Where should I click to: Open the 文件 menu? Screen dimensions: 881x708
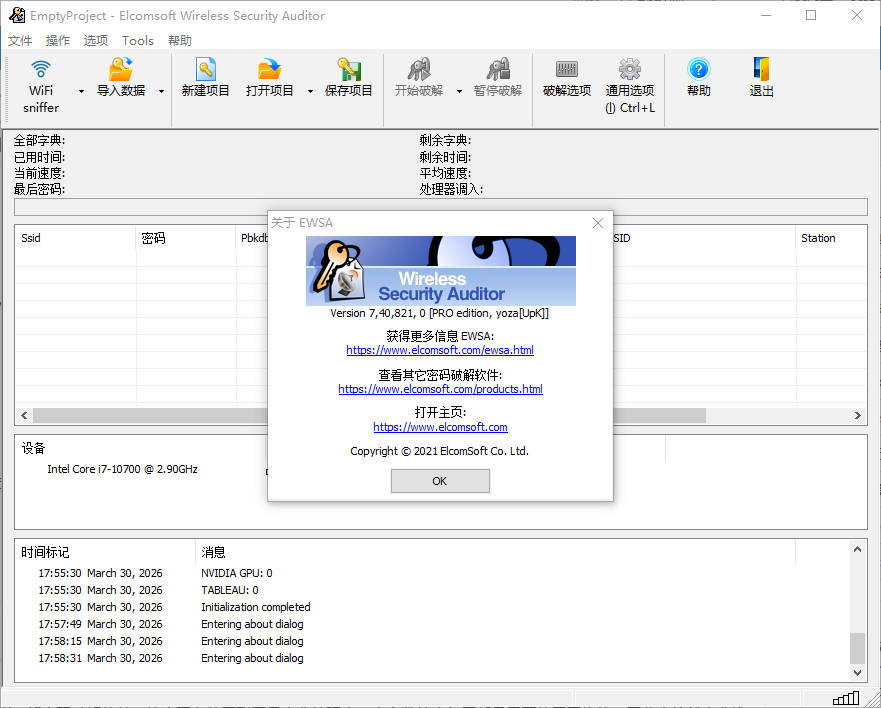[x=20, y=40]
